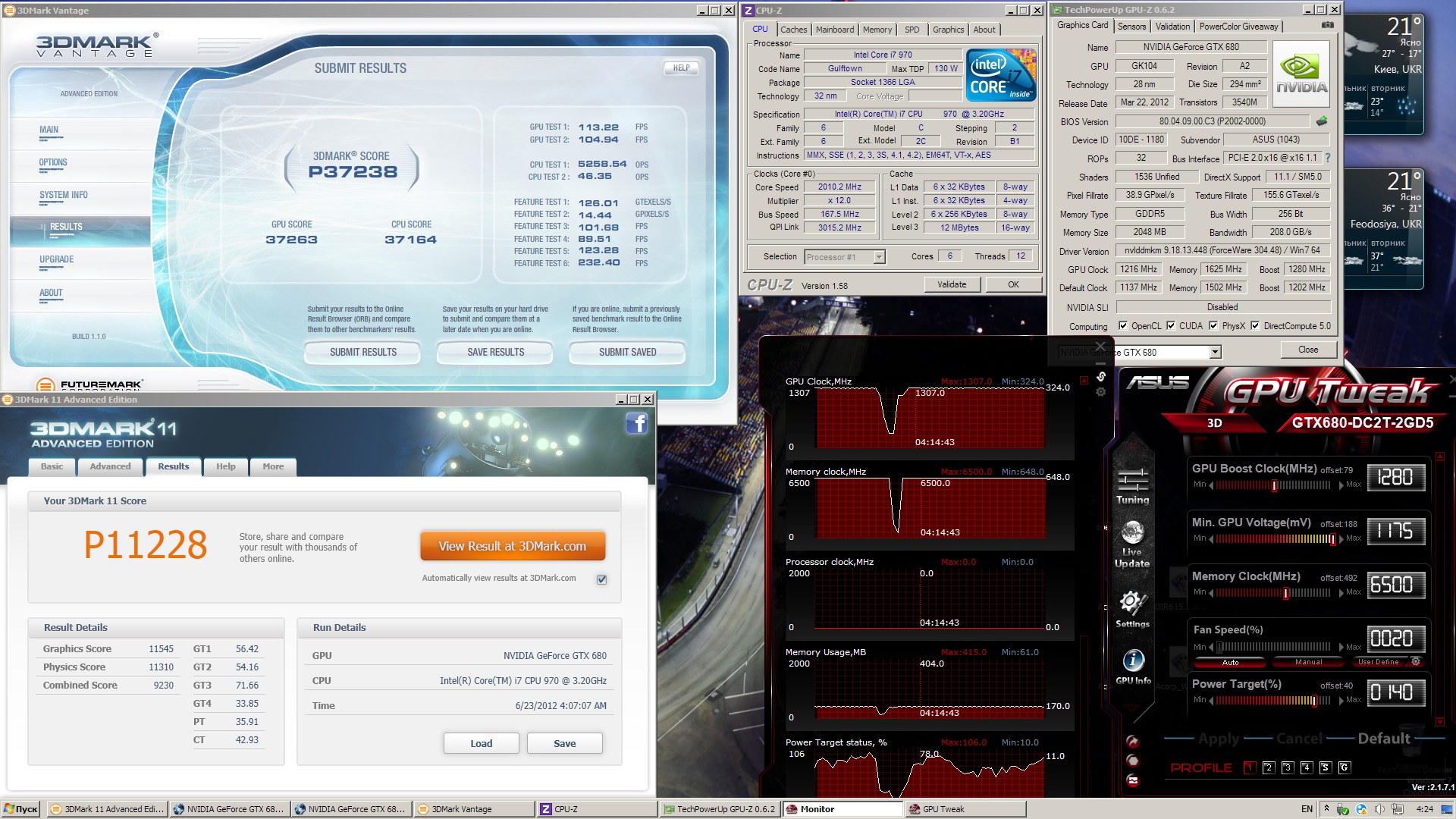Adjust the Memory Clock slider

tap(1285, 593)
